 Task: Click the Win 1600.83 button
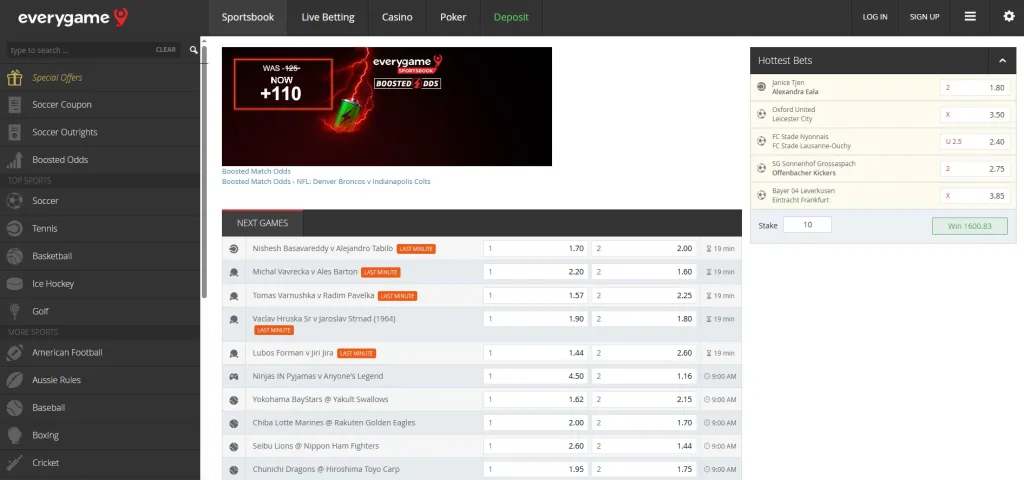pyautogui.click(x=969, y=226)
